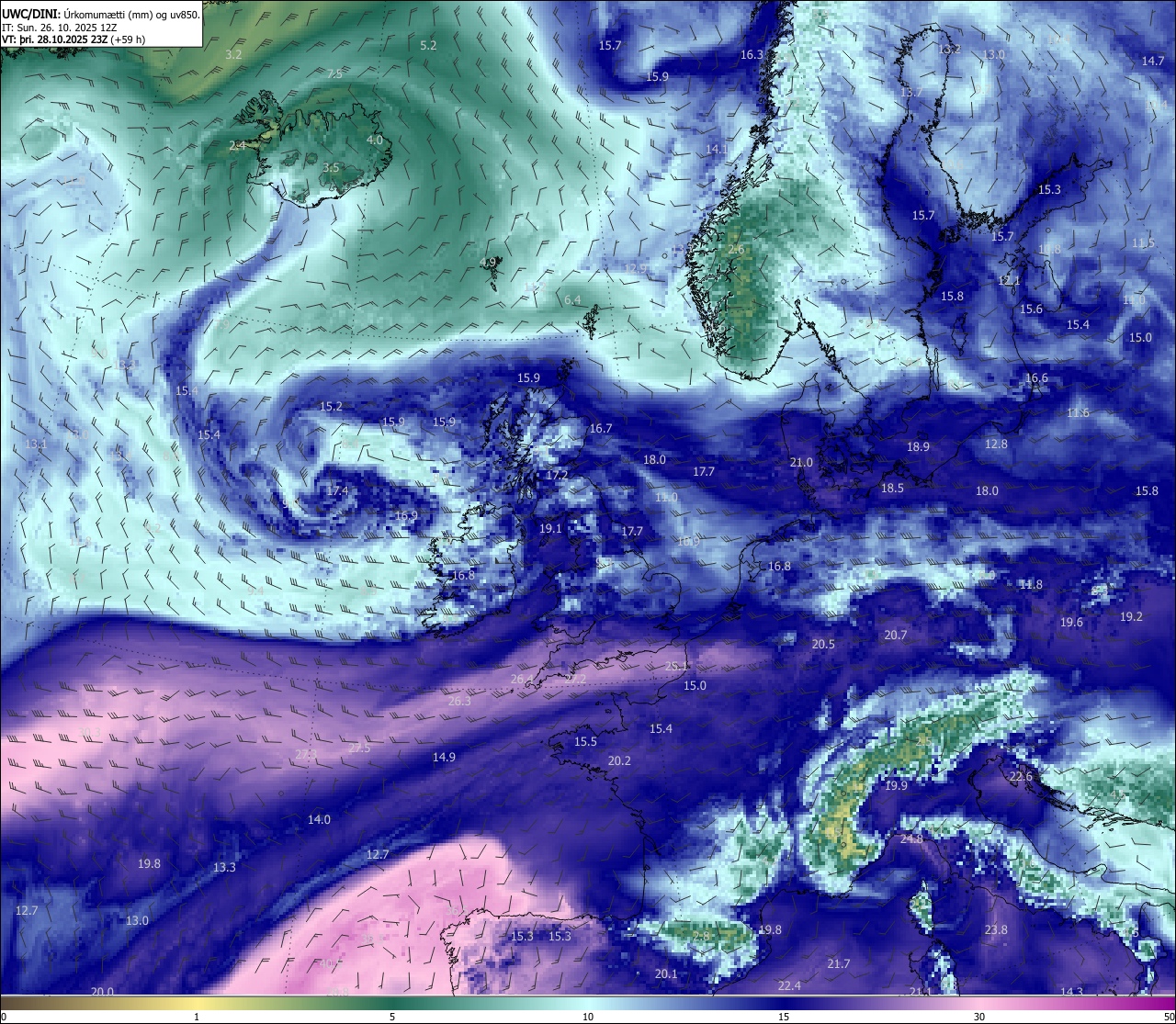Click the '5.2' value north of Iceland
Viewport: 1176px width, 1024px height.
point(428,46)
